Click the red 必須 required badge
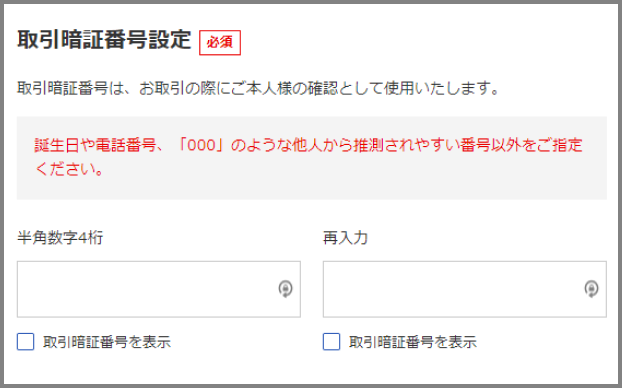The height and width of the screenshot is (388, 622). click(220, 42)
